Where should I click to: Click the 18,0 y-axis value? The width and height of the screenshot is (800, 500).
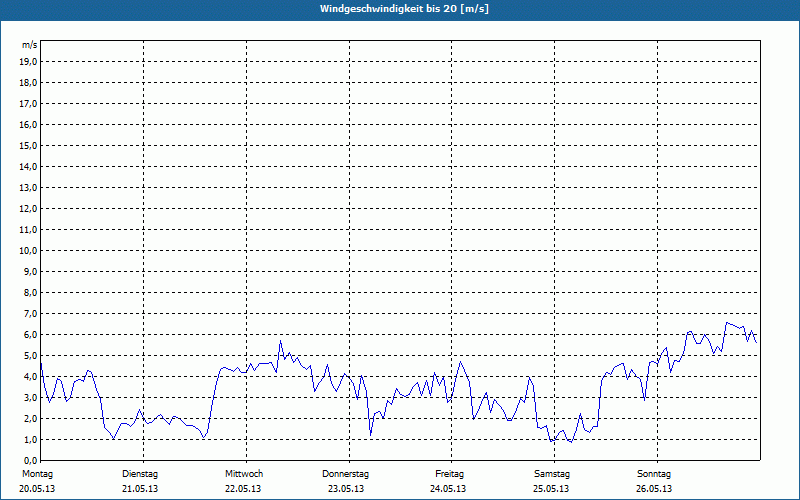click(x=28, y=83)
